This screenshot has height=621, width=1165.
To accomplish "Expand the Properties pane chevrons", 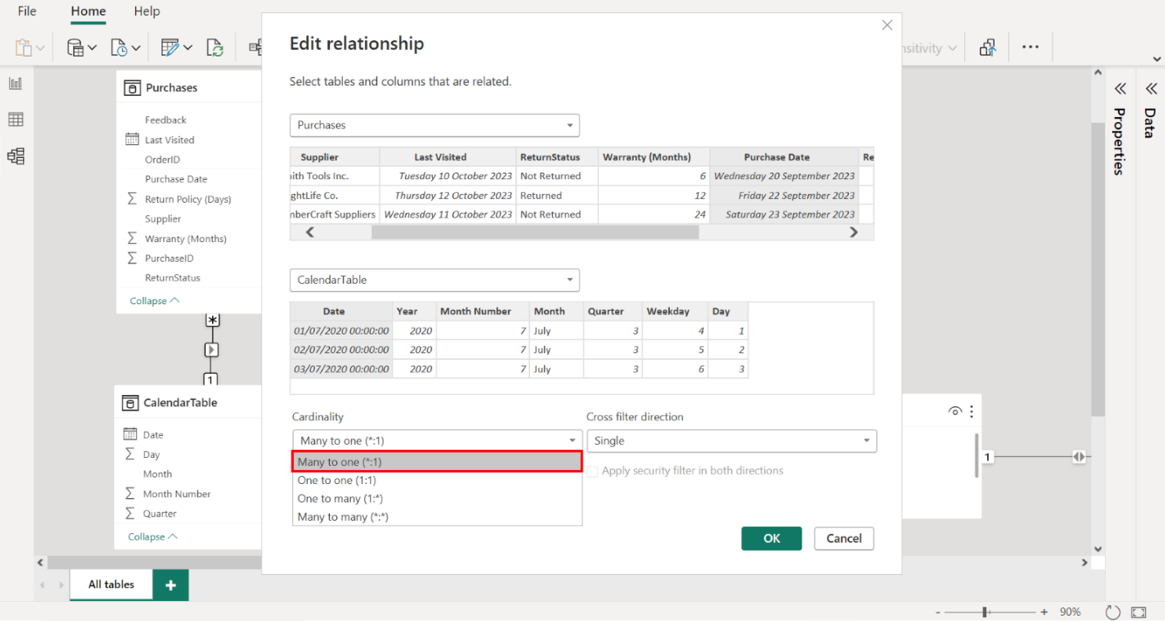I will pos(1121,89).
